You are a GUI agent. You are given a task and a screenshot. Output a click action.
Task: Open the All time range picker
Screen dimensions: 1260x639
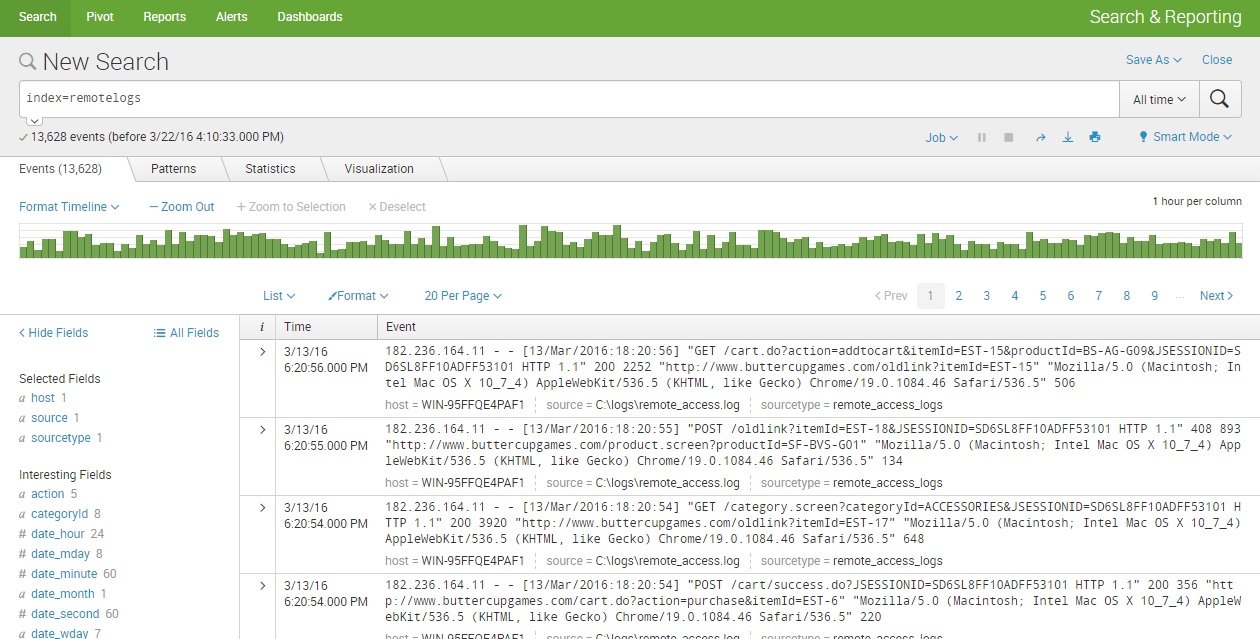point(1159,99)
